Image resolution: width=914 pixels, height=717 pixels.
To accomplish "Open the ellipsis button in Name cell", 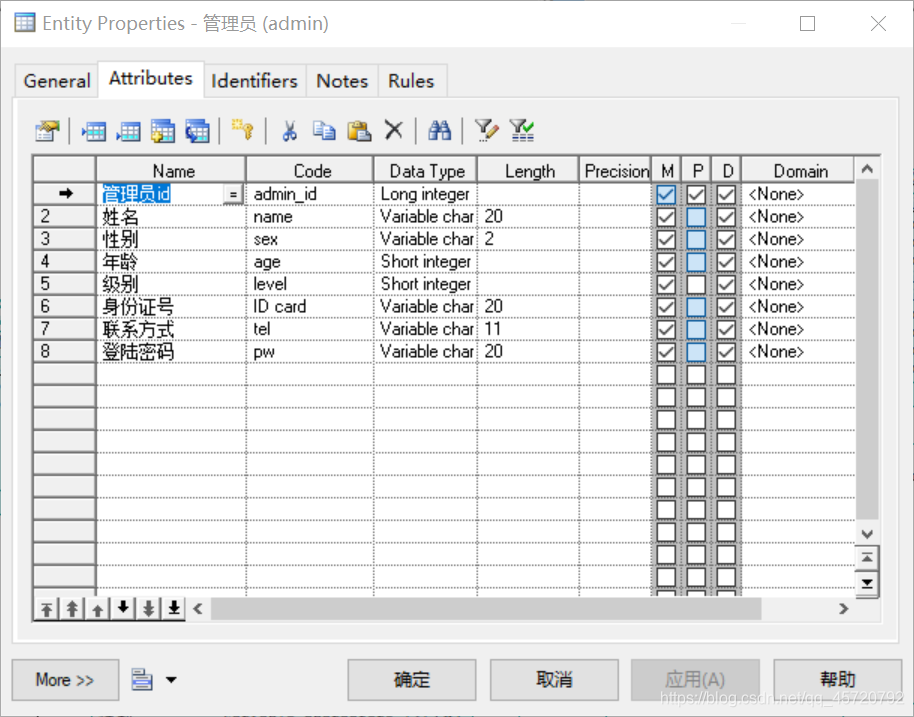I will (233, 195).
